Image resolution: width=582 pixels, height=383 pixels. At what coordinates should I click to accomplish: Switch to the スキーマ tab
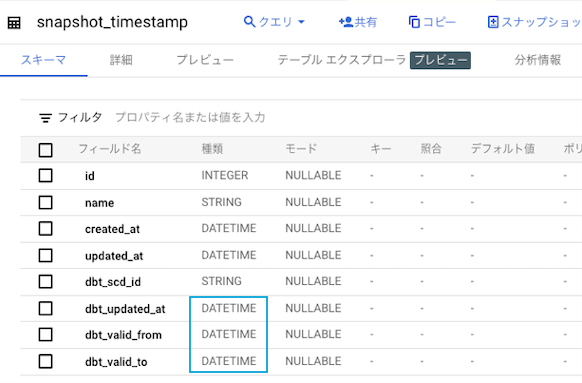pos(43,60)
